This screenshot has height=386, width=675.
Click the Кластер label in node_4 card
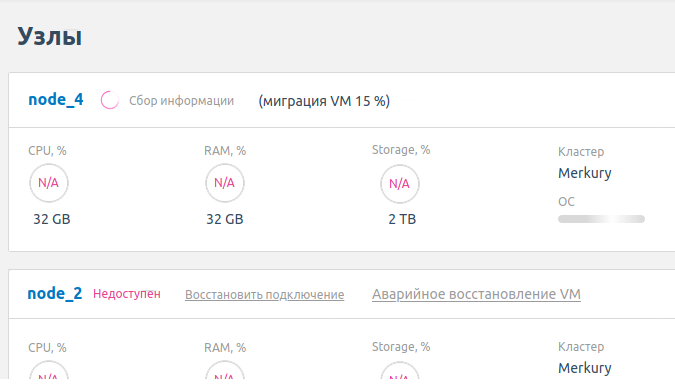581,151
